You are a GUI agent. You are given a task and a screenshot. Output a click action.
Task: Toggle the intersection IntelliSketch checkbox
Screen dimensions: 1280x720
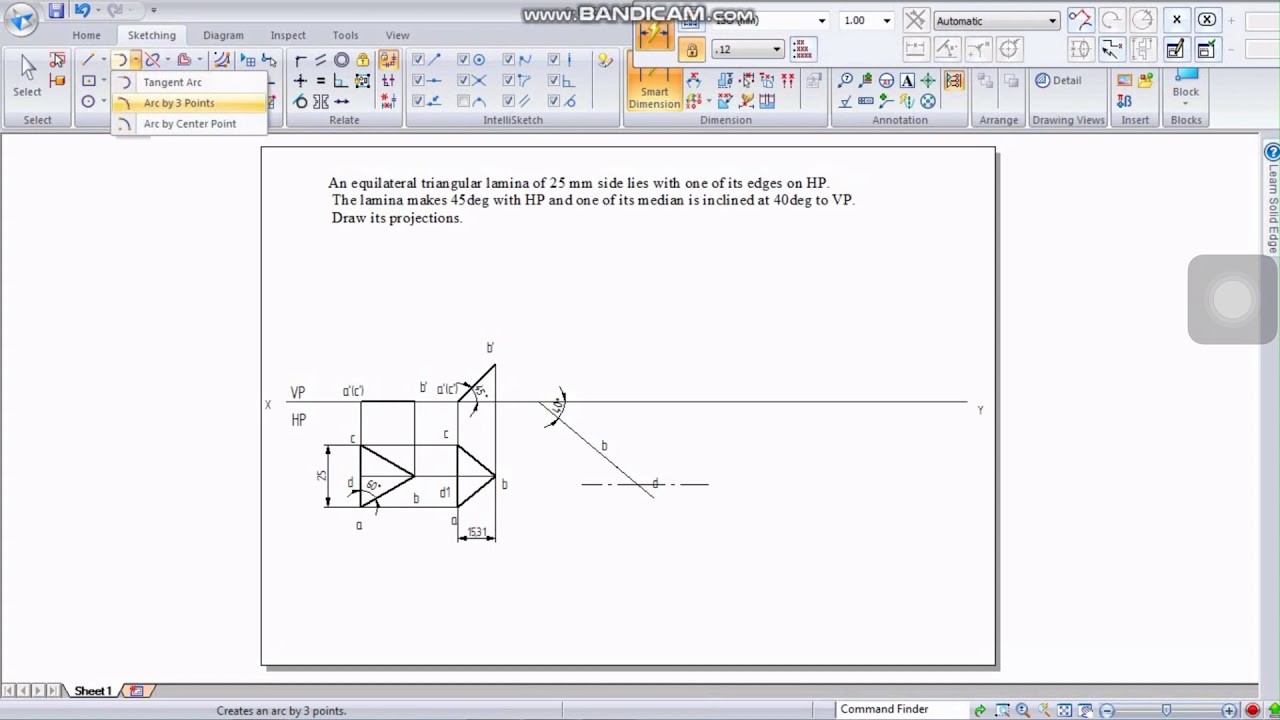[463, 80]
